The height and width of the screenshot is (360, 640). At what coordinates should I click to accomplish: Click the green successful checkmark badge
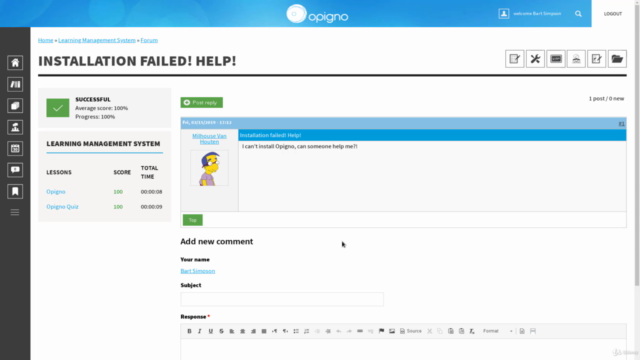58,108
